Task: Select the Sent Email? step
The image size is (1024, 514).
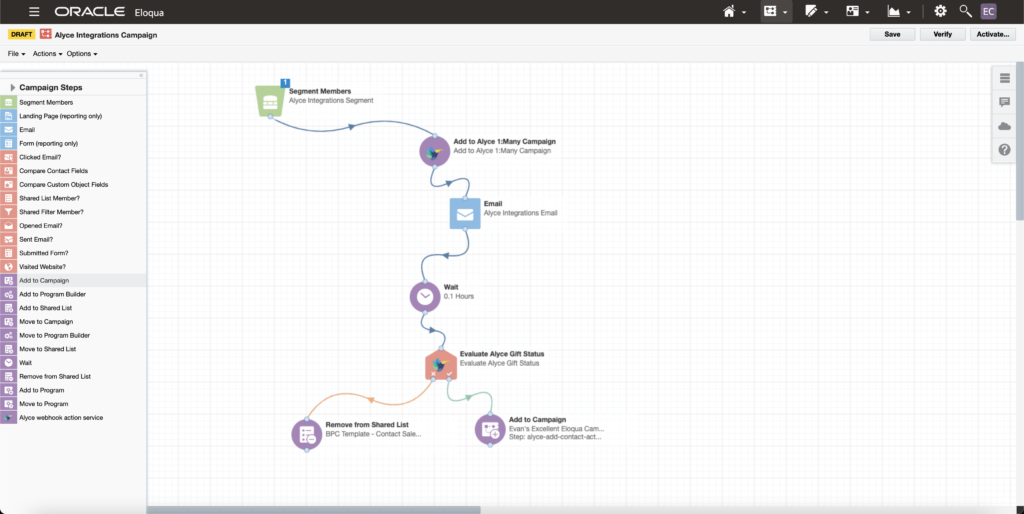Action: pos(73,240)
